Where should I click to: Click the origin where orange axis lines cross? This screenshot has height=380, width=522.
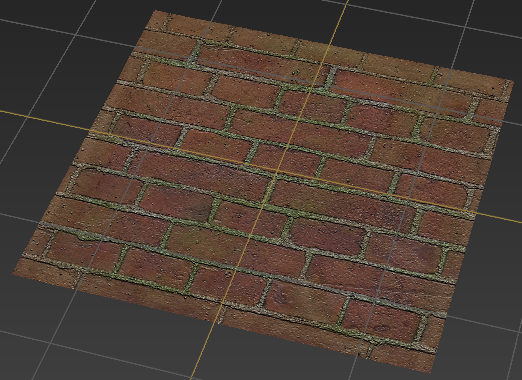[276, 171]
